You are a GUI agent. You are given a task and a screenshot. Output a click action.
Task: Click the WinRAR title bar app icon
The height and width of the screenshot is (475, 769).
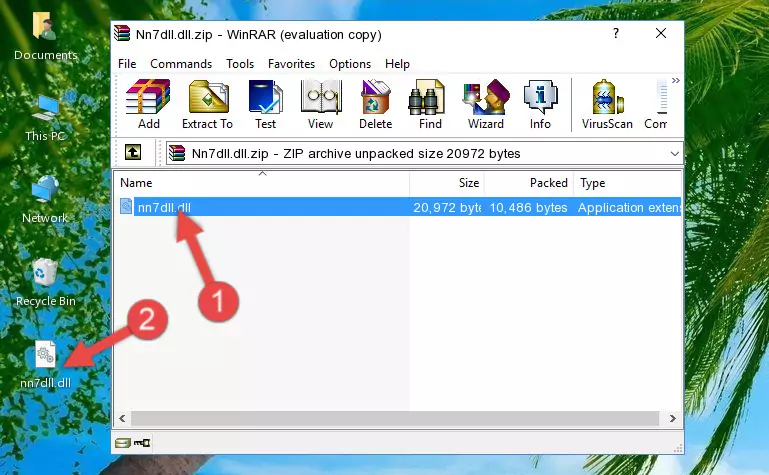[x=122, y=33]
